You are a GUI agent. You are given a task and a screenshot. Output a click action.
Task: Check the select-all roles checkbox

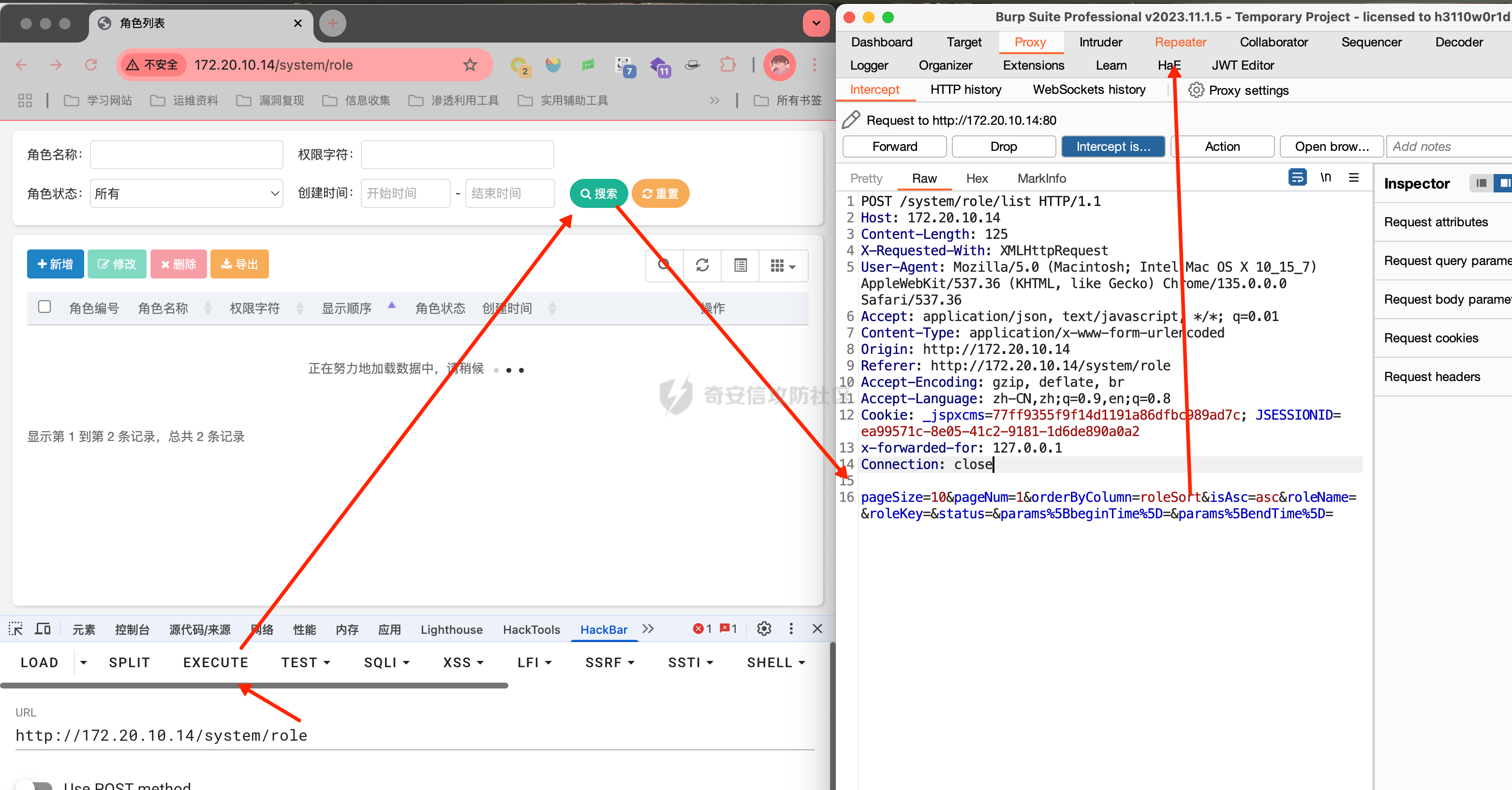(x=44, y=307)
